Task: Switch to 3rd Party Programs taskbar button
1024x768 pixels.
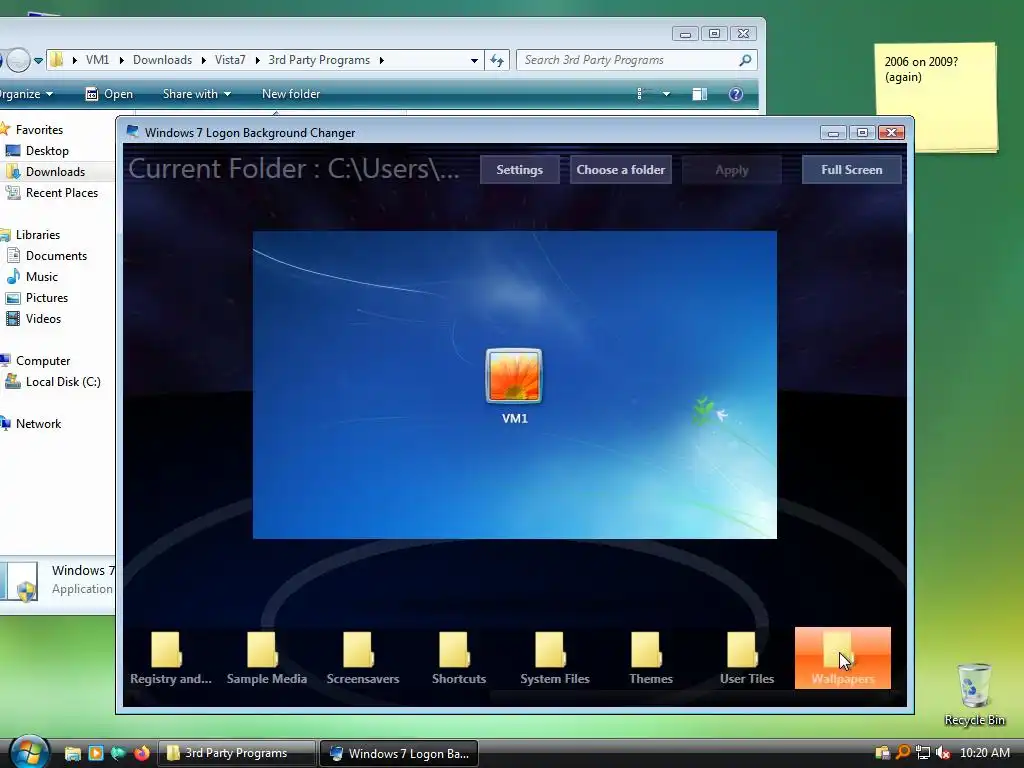Action: click(237, 753)
